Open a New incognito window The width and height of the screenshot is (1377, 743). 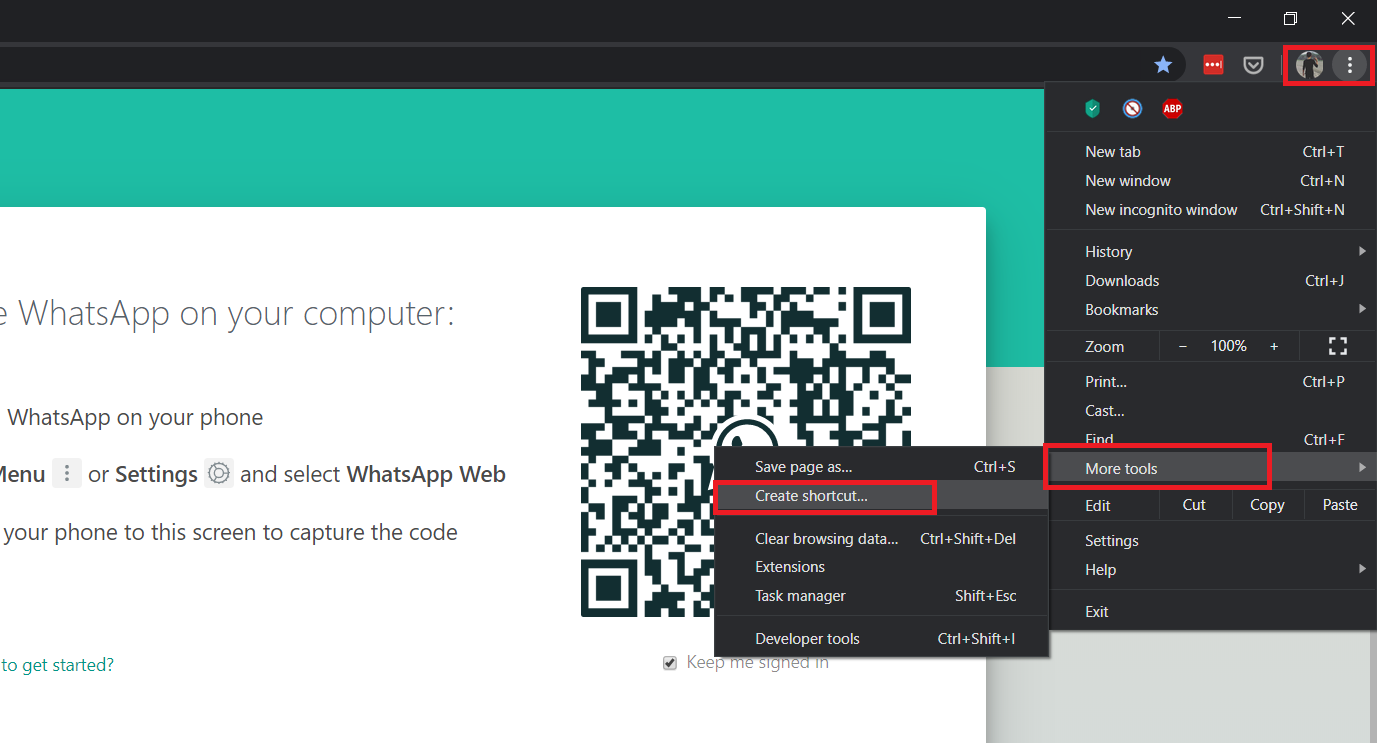click(1211, 210)
